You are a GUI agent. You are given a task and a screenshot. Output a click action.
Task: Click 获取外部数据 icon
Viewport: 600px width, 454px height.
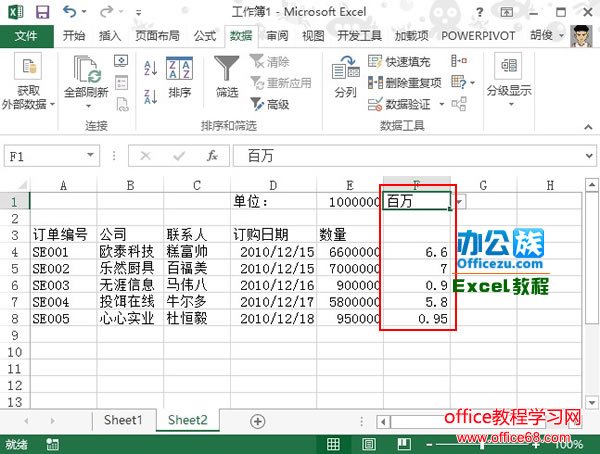pyautogui.click(x=28, y=66)
